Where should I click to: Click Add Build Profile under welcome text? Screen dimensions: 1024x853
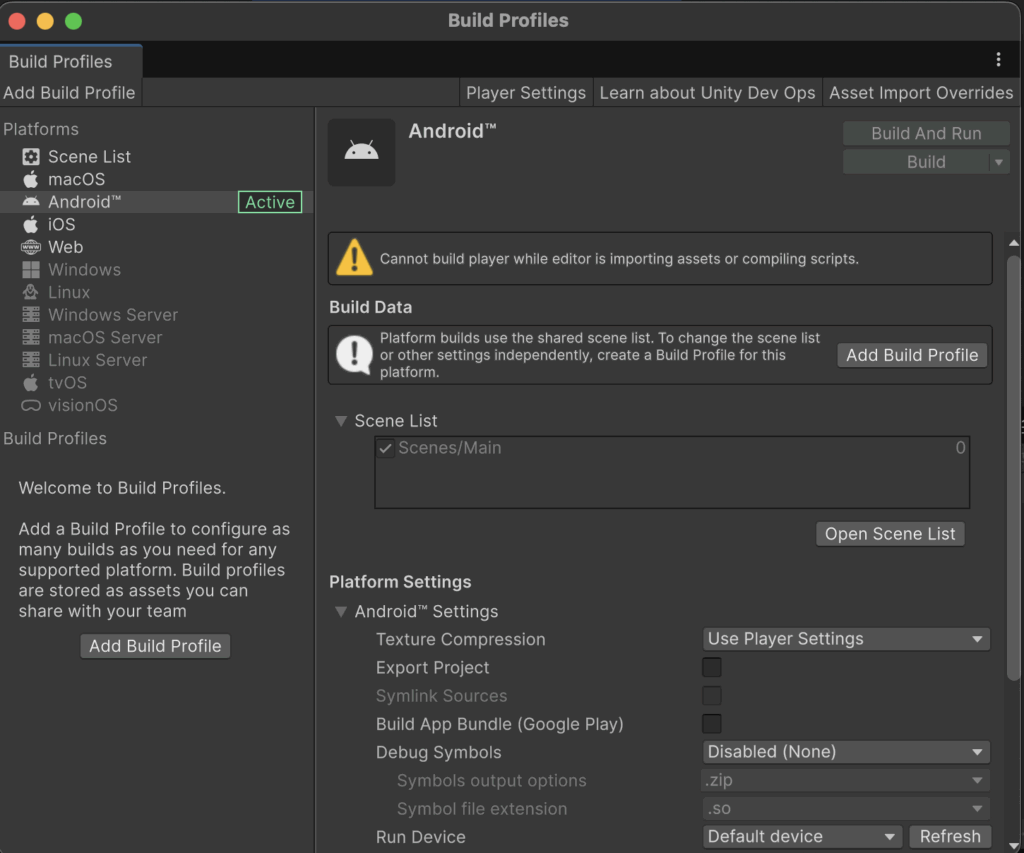[x=155, y=646]
